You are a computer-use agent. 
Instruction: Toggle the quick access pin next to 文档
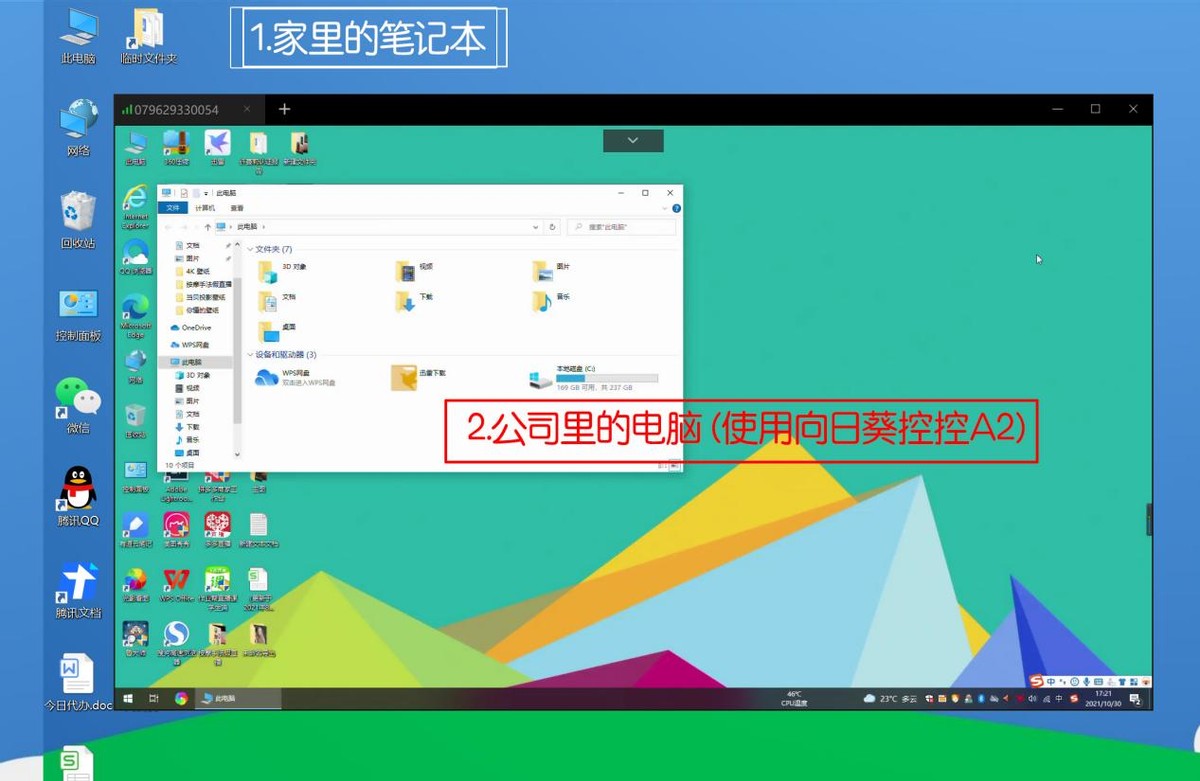tap(227, 246)
